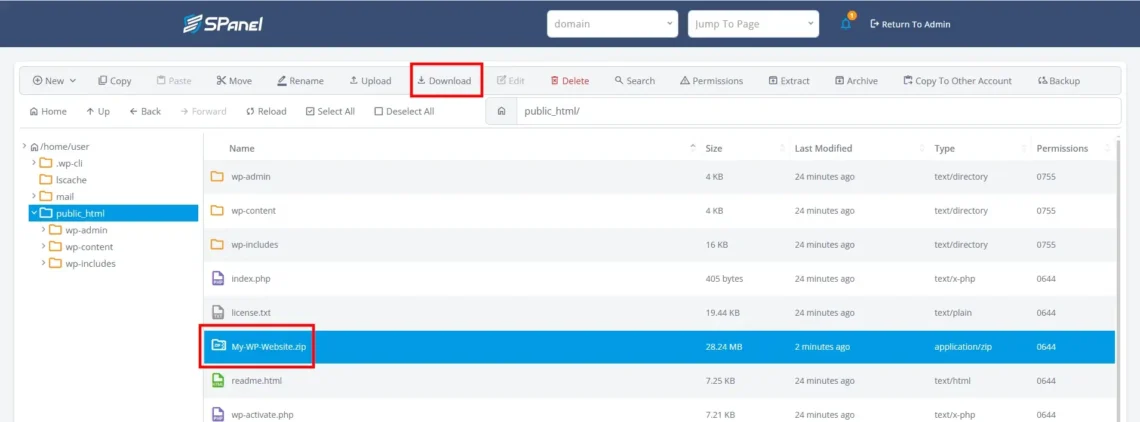Select the index.php file name

(x=251, y=279)
